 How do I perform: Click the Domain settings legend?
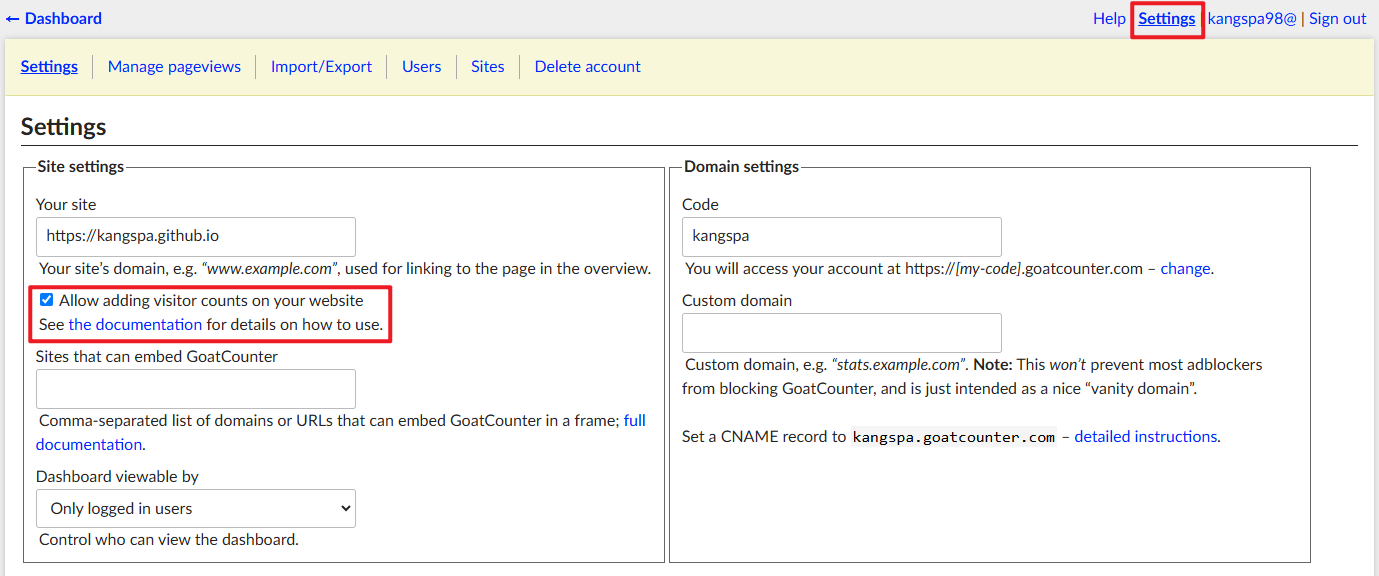[x=742, y=166]
